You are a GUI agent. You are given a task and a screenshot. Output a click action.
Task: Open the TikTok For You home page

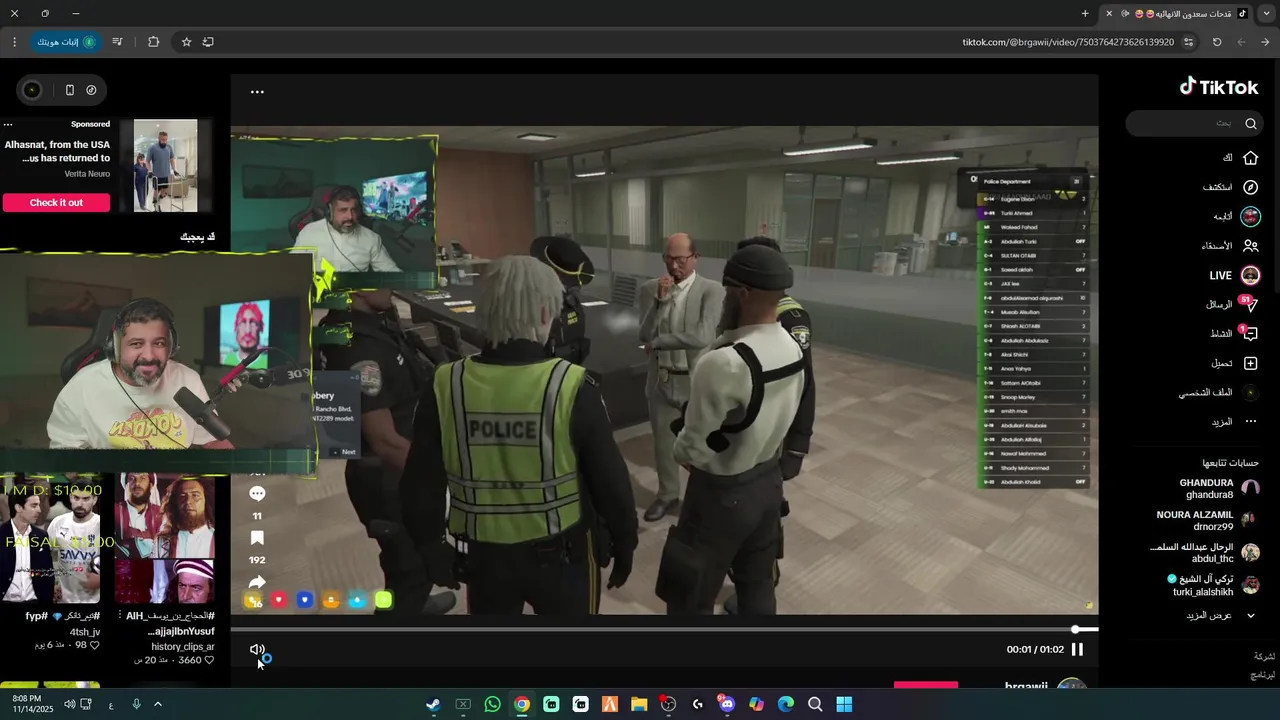1241,158
